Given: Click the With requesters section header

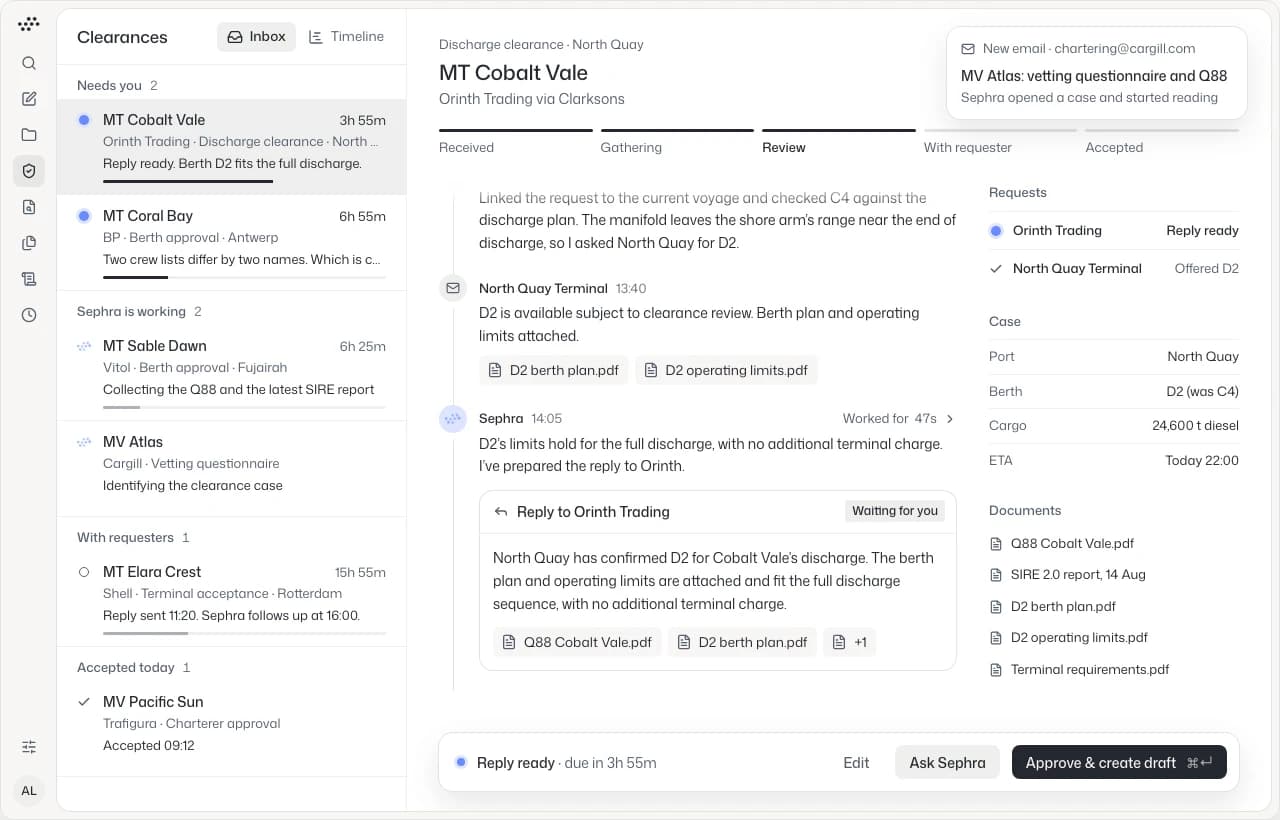Looking at the screenshot, I should tap(133, 538).
